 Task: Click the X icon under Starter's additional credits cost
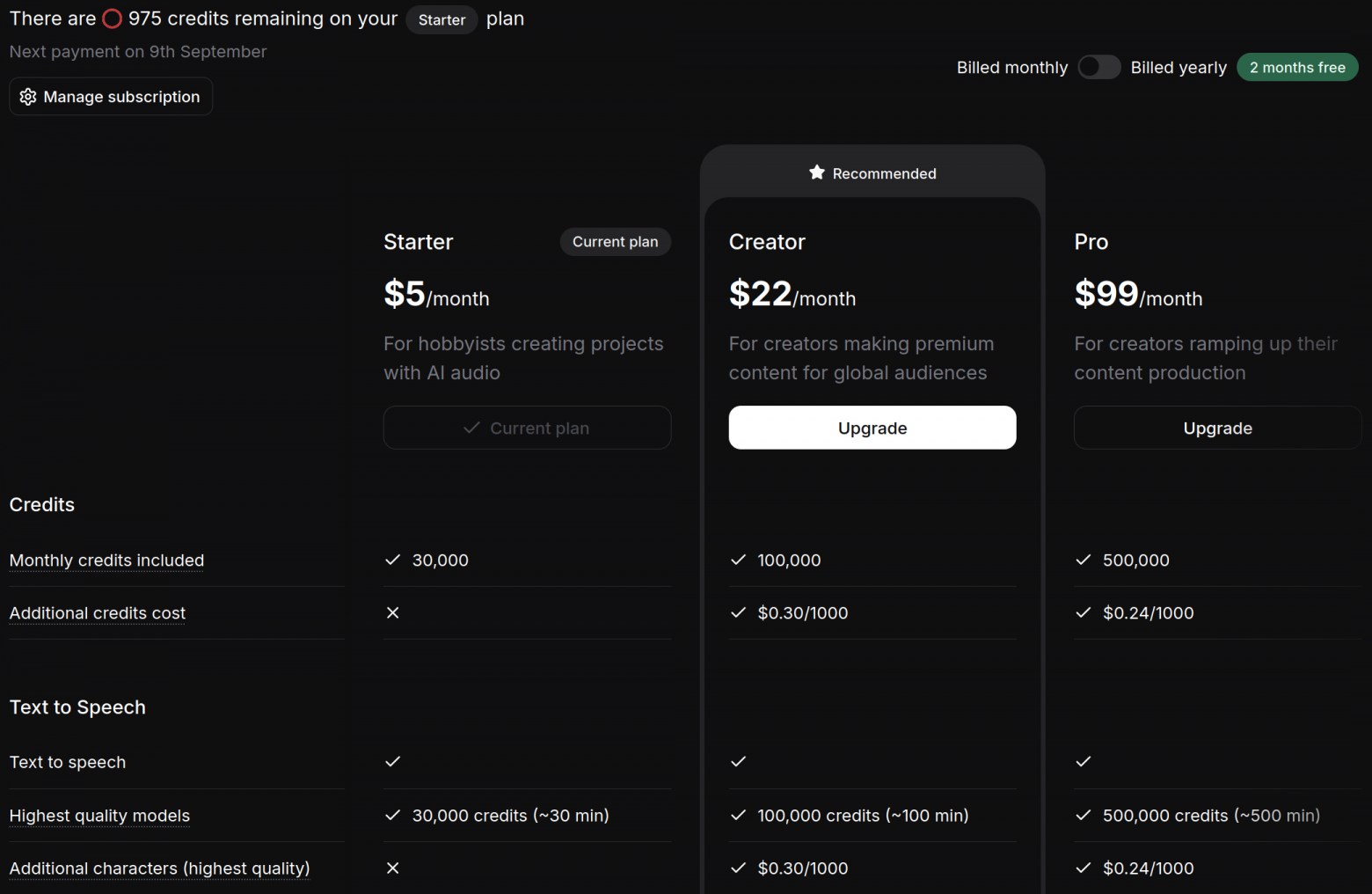coord(392,612)
